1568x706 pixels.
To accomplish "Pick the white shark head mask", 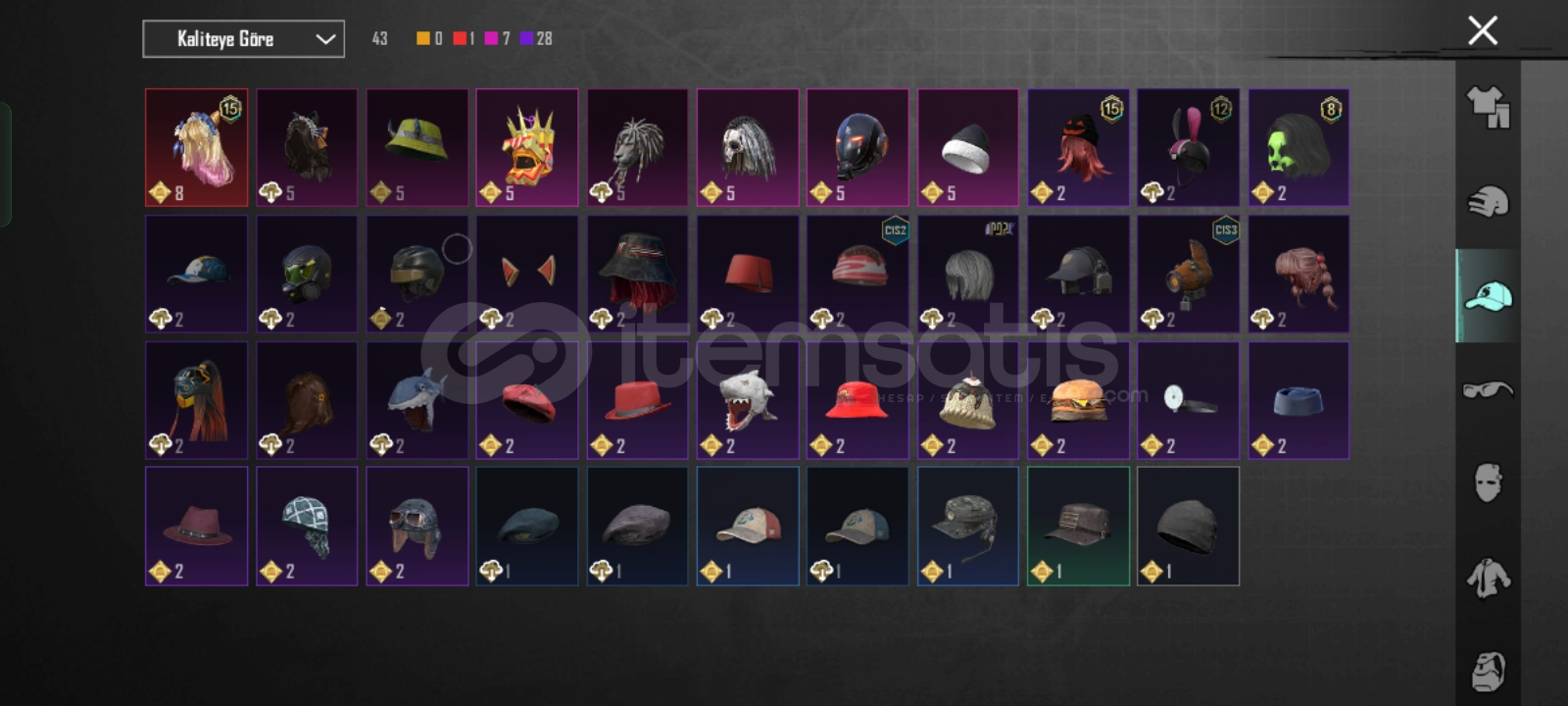I will click(748, 400).
